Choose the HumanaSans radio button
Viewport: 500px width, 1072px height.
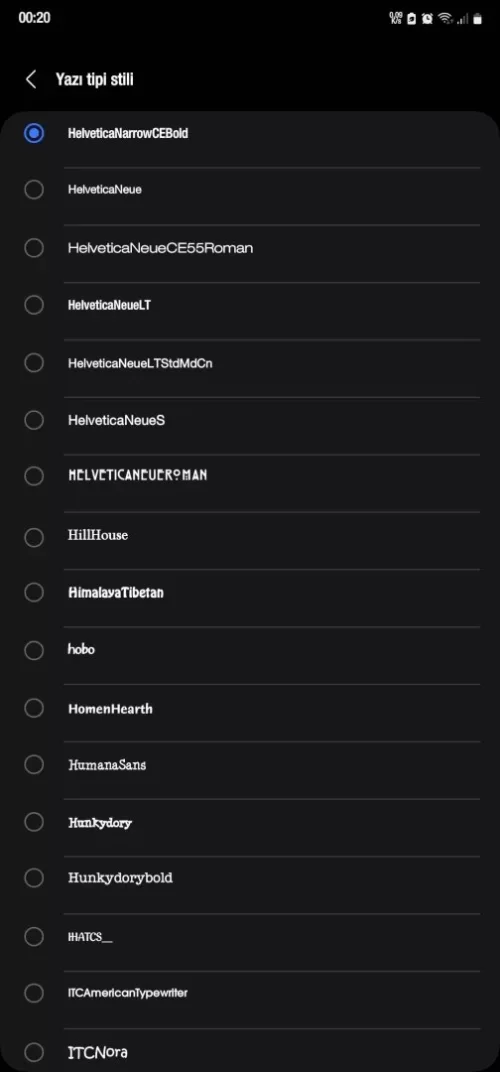(34, 764)
